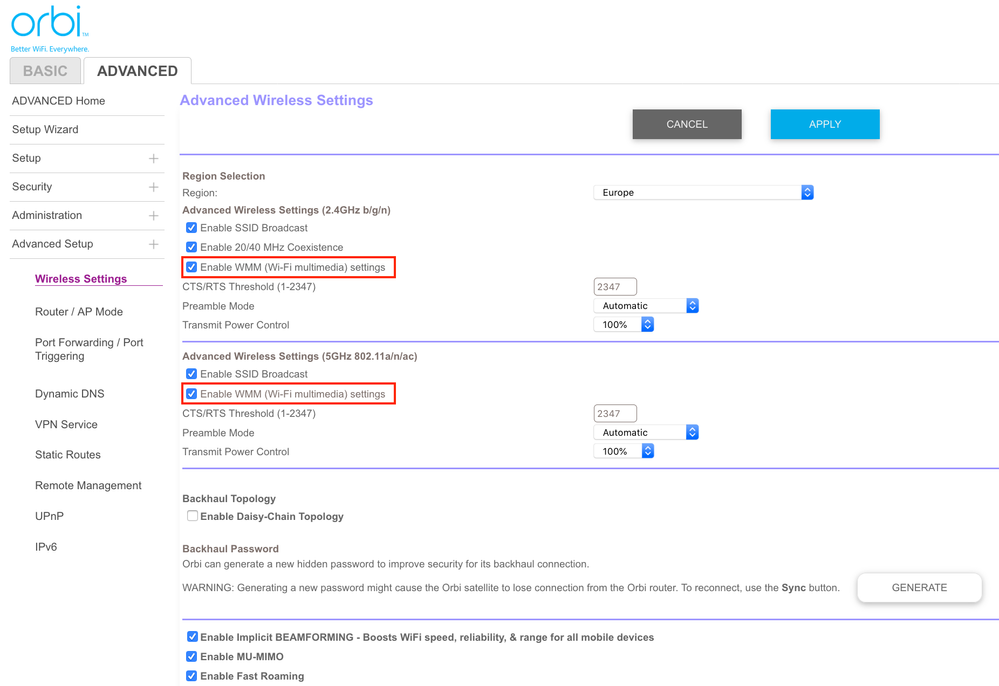
Task: Click the APPLY button
Action: tap(824, 124)
